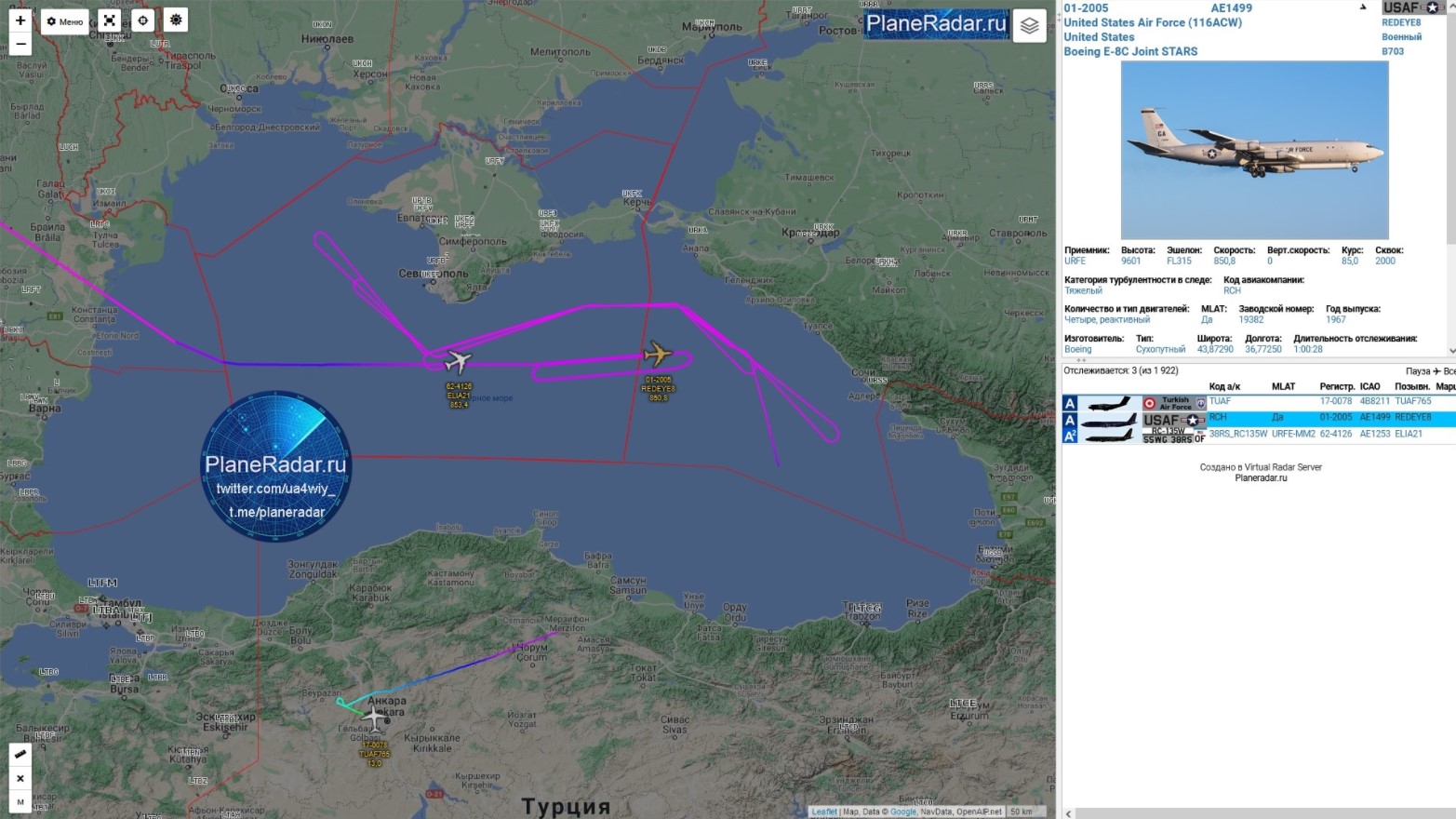This screenshot has height=819, width=1456.
Task: Click registration 01-2005 in detail header
Action: pyautogui.click(x=1086, y=8)
